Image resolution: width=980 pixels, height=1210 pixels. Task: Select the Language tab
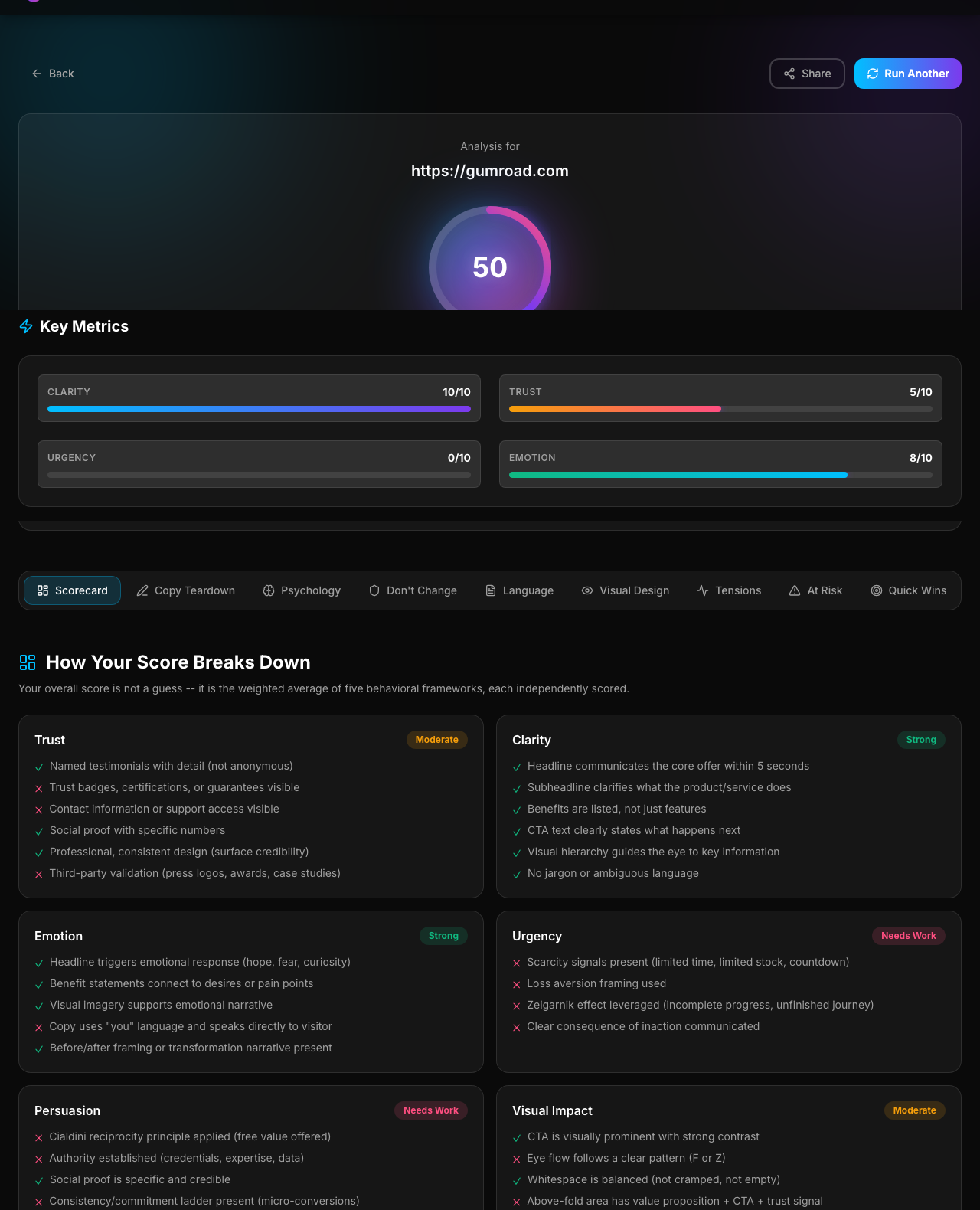pyautogui.click(x=519, y=590)
